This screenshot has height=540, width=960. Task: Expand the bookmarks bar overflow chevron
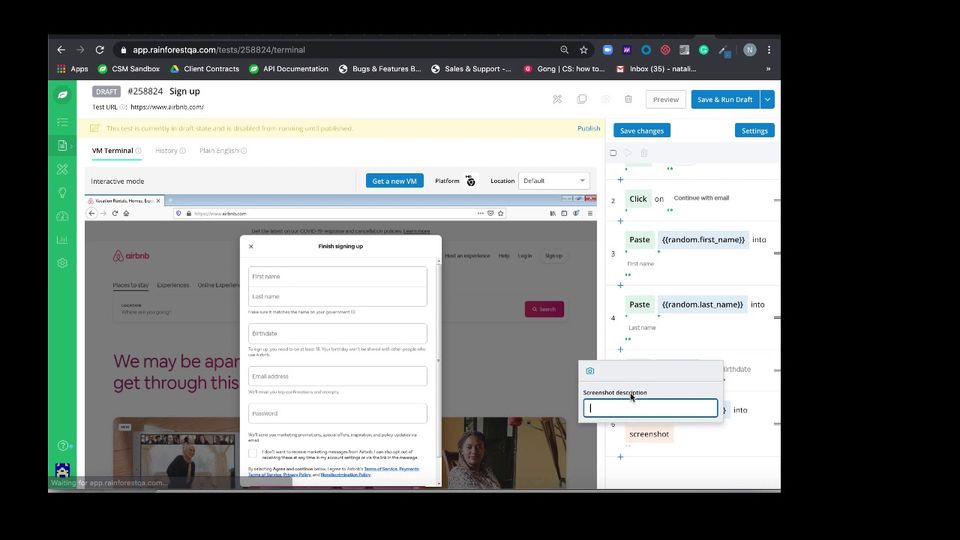pos(768,69)
